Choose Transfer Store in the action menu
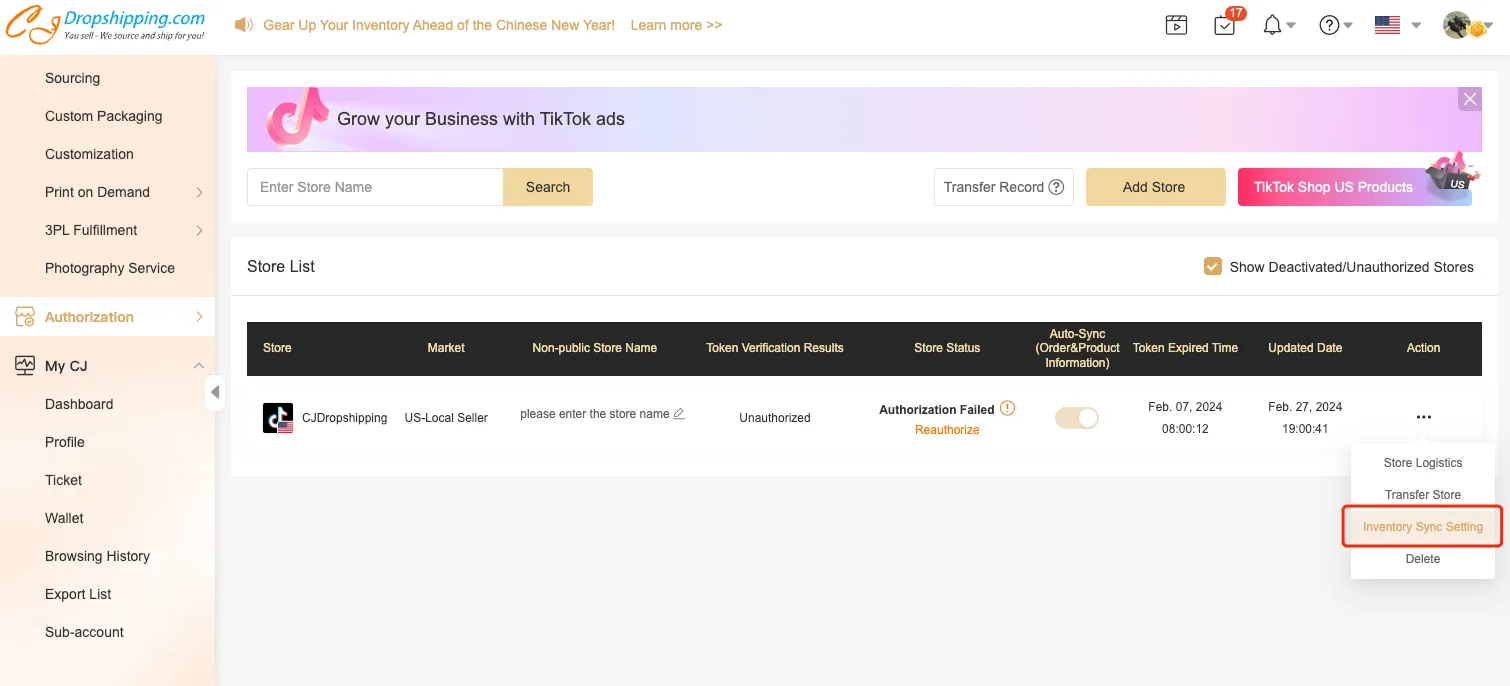The height and width of the screenshot is (686, 1510). 1422,495
